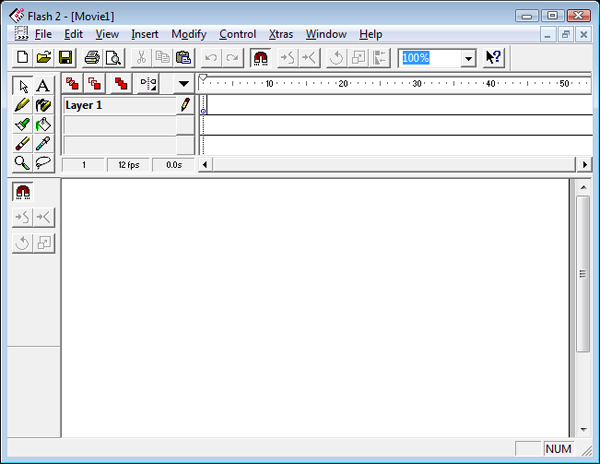Click the stage vertical scrollbar thumb
This screenshot has height=464, width=600.
583,274
